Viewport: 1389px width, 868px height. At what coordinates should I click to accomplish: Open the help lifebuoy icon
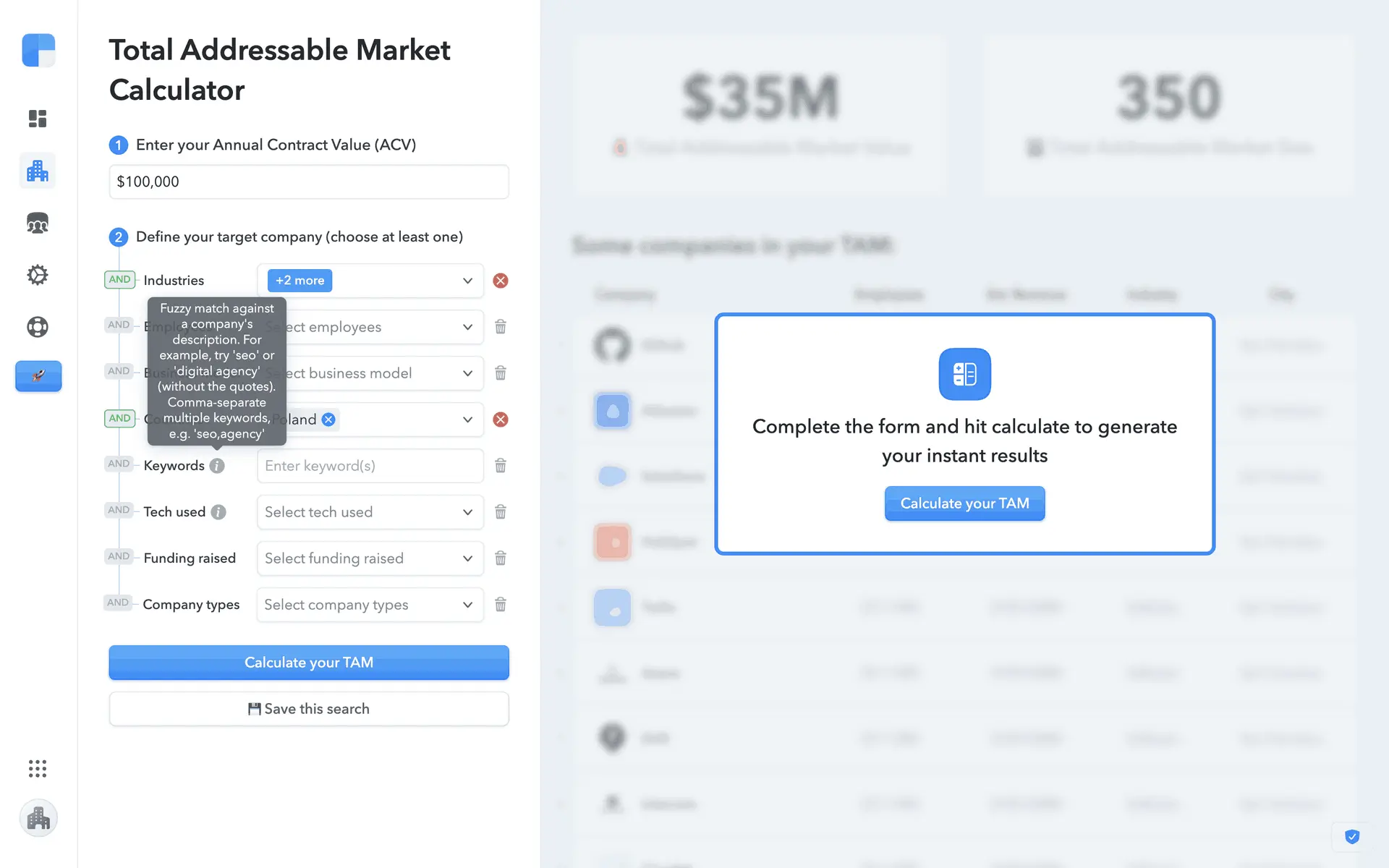38,327
